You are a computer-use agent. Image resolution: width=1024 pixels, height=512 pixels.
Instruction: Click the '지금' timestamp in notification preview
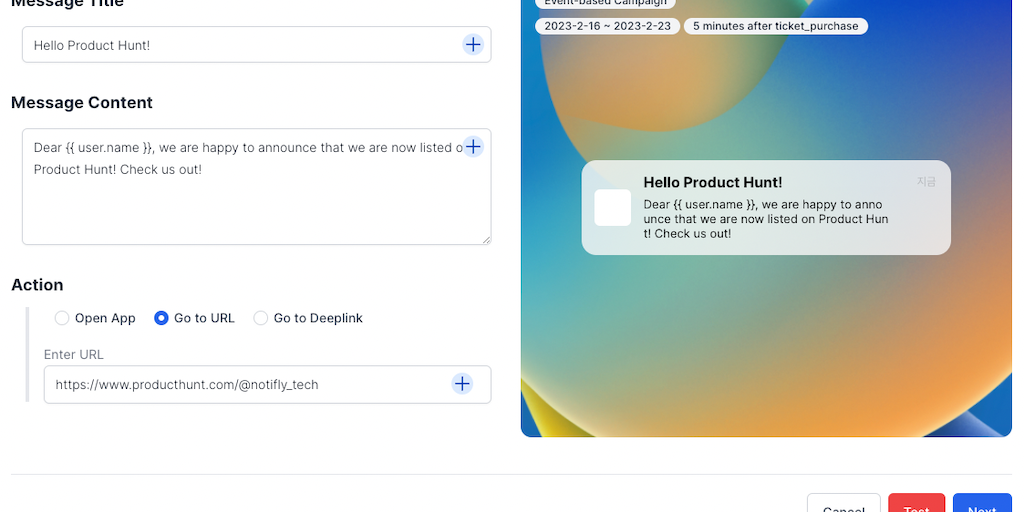(x=926, y=182)
